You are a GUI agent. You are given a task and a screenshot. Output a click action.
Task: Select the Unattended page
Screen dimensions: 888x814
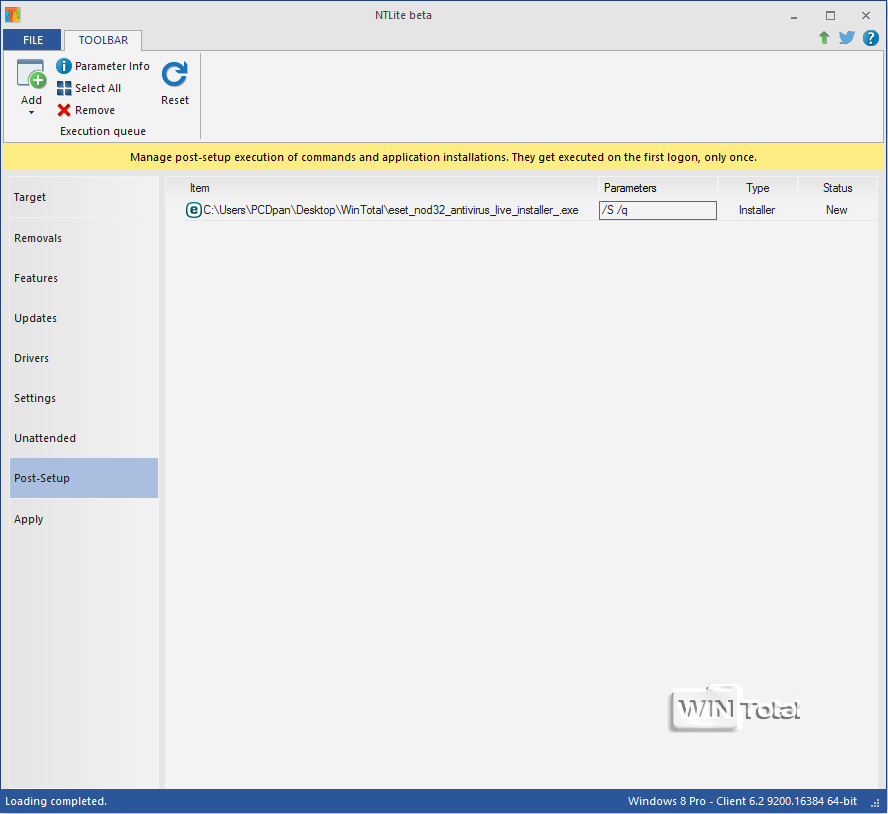[x=84, y=438]
